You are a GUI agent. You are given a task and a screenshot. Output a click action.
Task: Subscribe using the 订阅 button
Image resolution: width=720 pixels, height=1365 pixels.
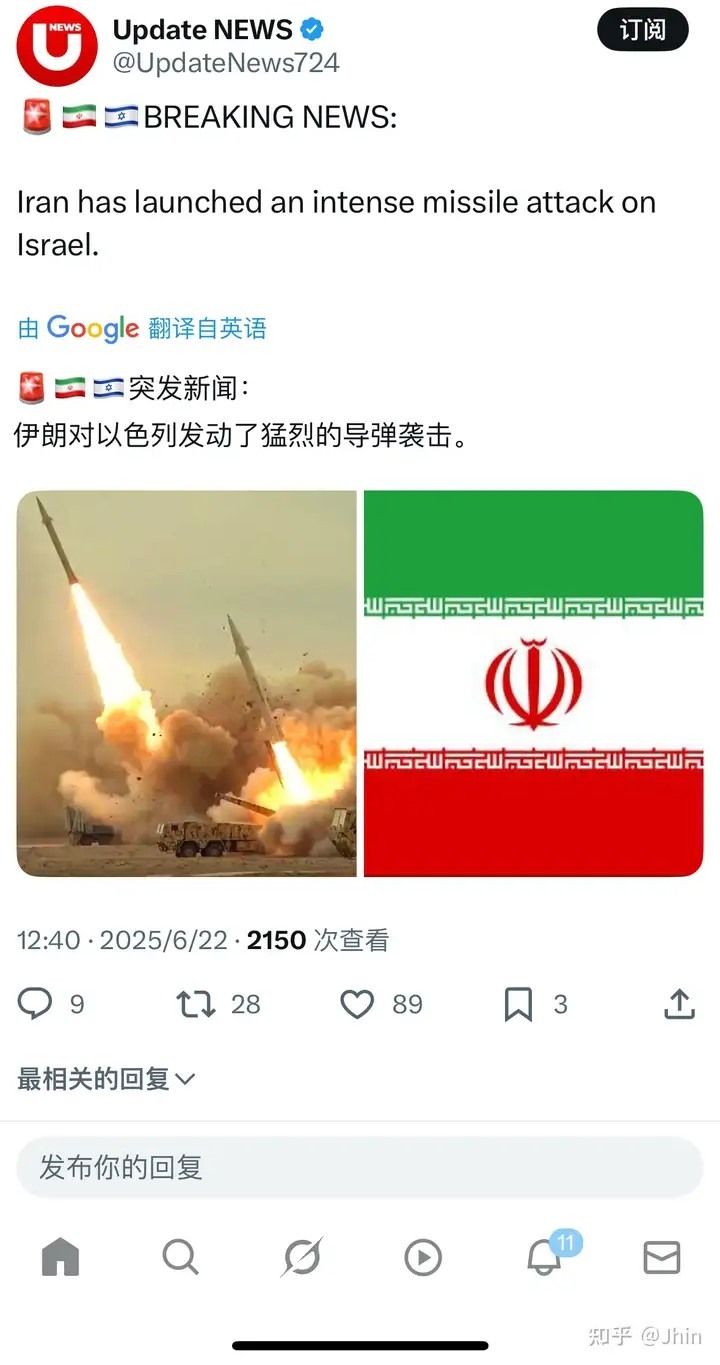click(643, 30)
